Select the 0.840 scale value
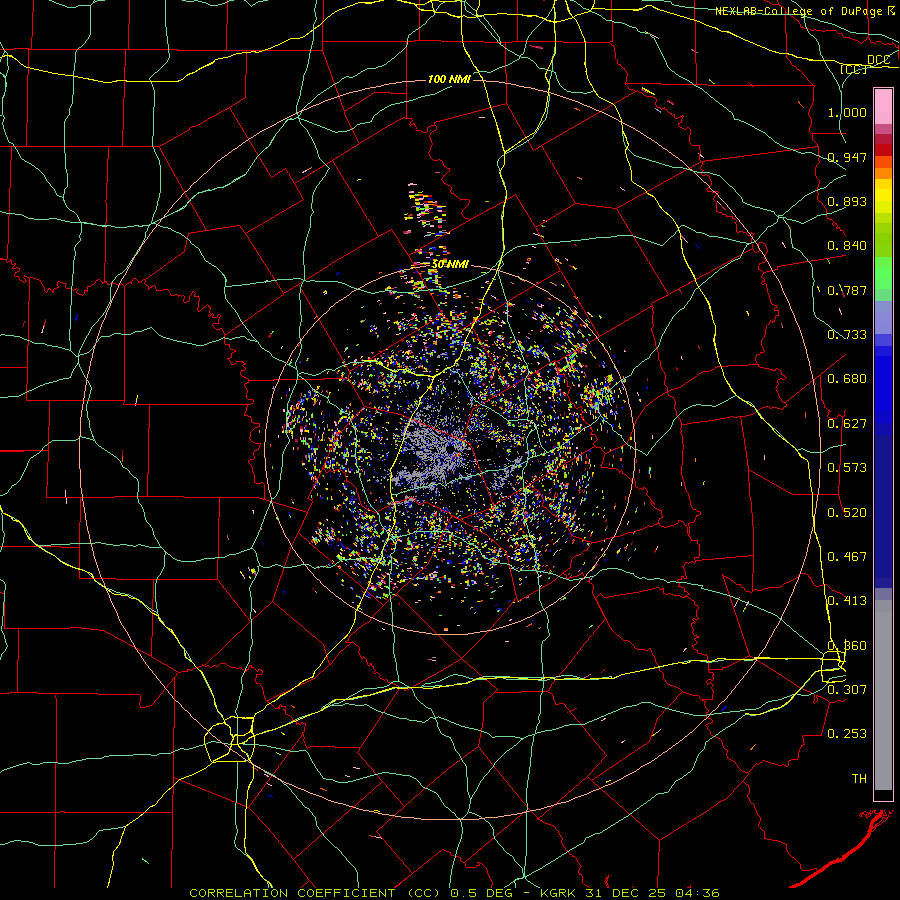Screen dimensions: 900x900 coord(847,246)
